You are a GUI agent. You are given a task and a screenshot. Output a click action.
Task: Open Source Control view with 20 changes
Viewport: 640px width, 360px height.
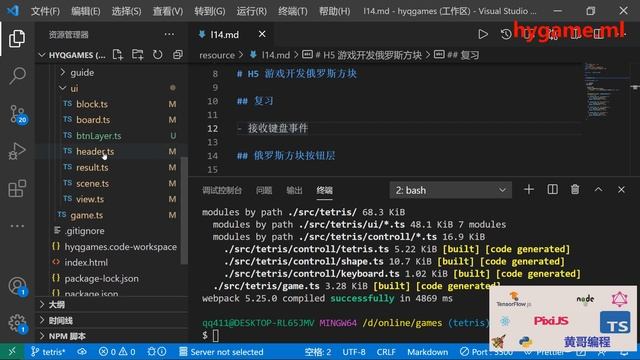tap(17, 114)
